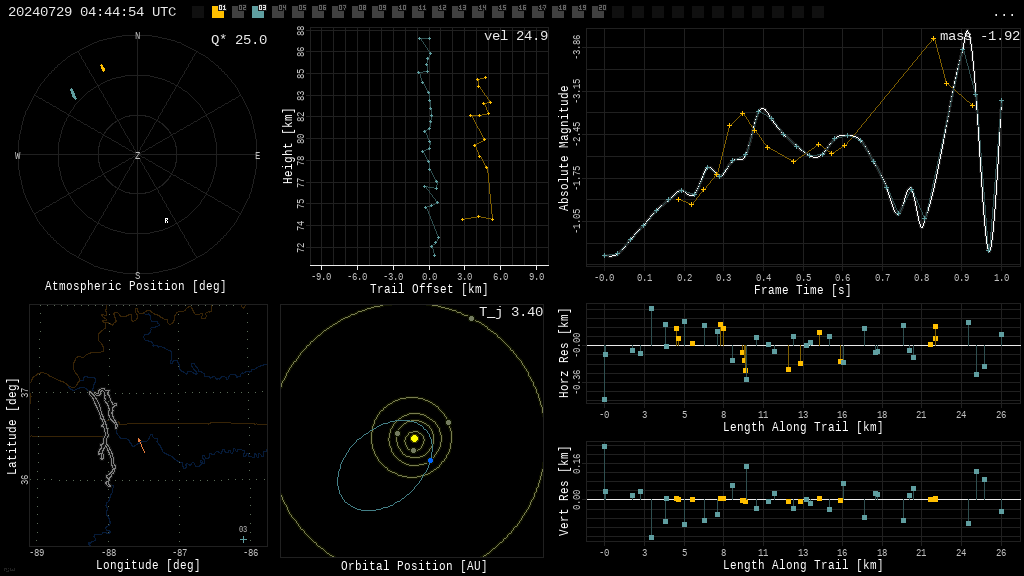This screenshot has height=576, width=1024.
Task: Select station 20 box in top strip
Action: coord(598,12)
